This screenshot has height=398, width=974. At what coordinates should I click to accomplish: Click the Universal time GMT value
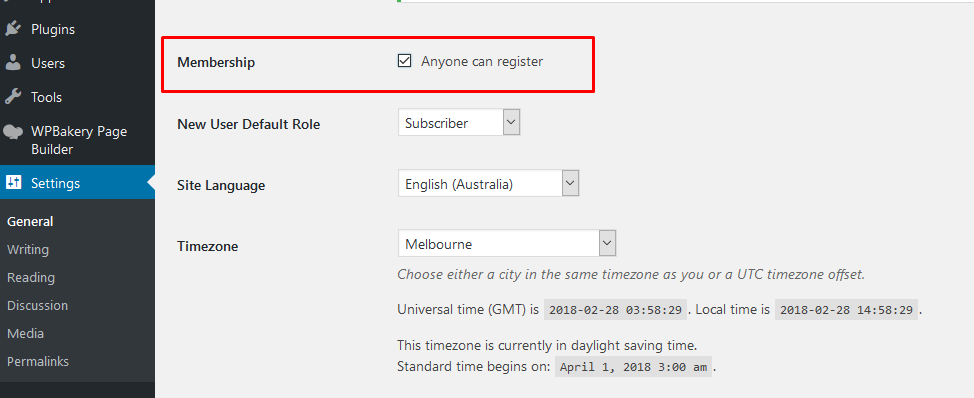616,310
